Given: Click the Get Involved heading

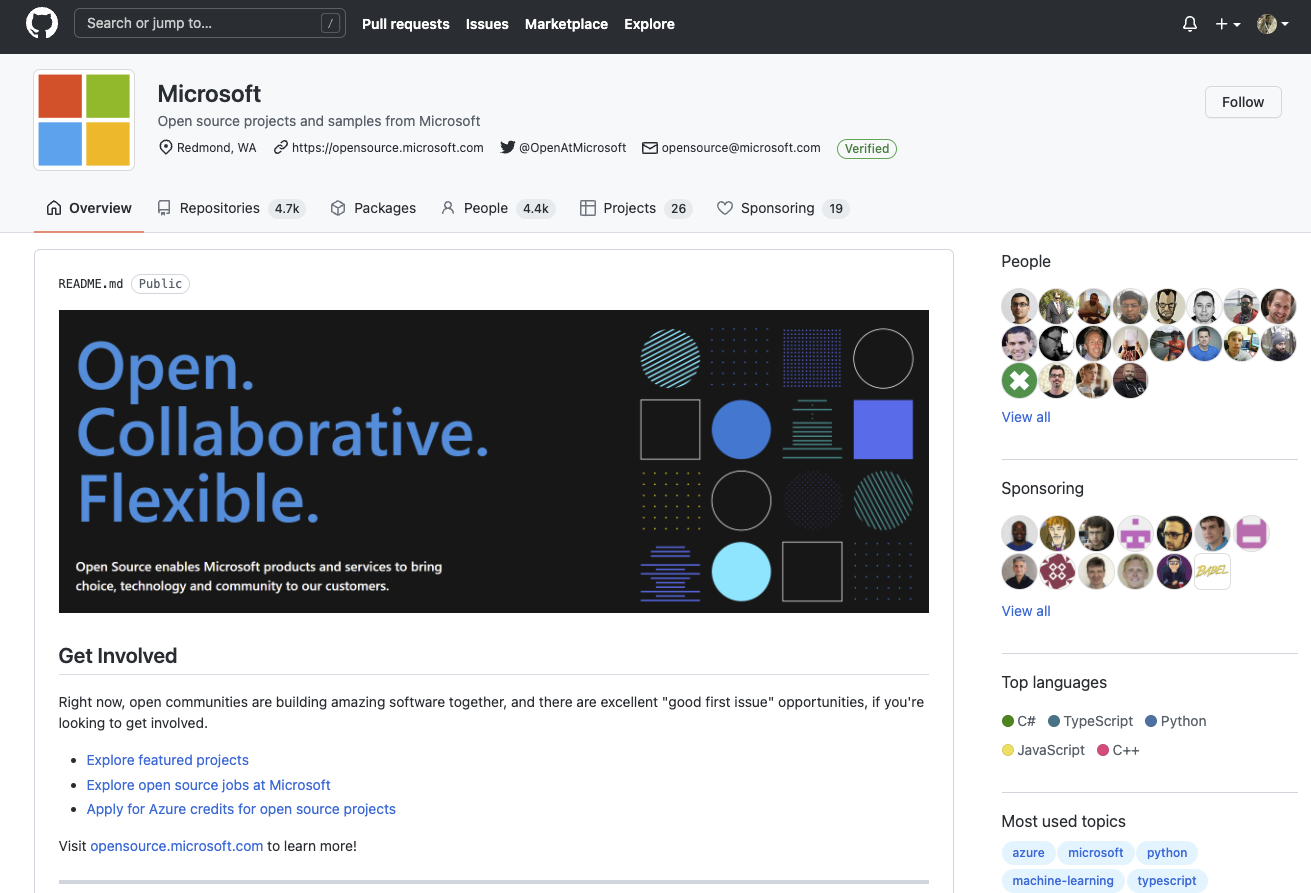Looking at the screenshot, I should point(118,656).
